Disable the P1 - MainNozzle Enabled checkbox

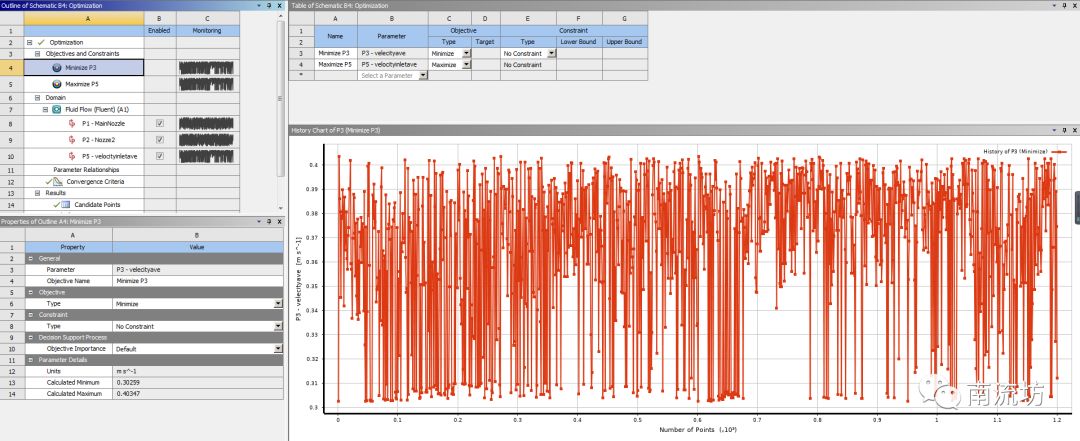160,123
